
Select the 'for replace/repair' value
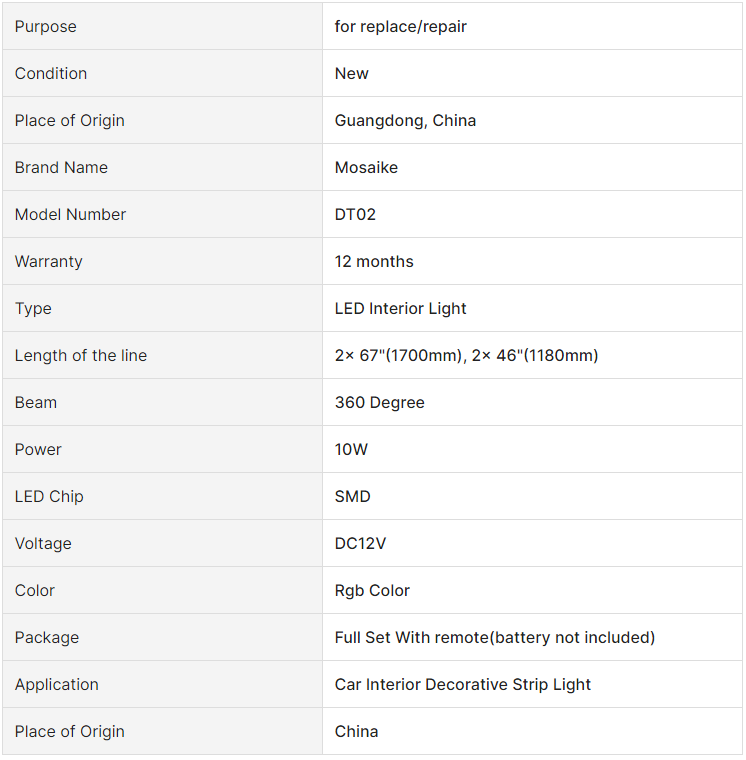[x=400, y=26]
